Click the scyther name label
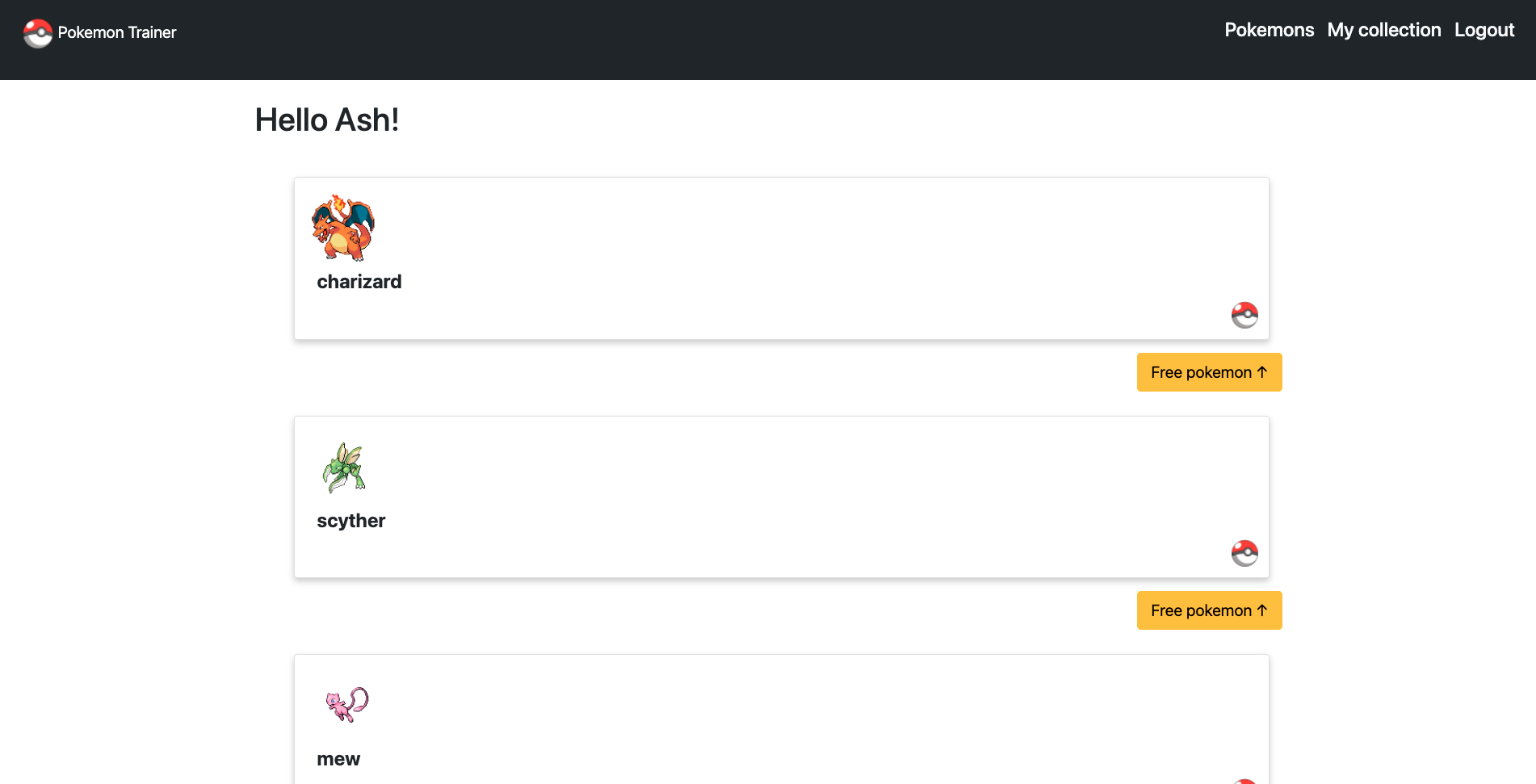The height and width of the screenshot is (784, 1536). 350,520
